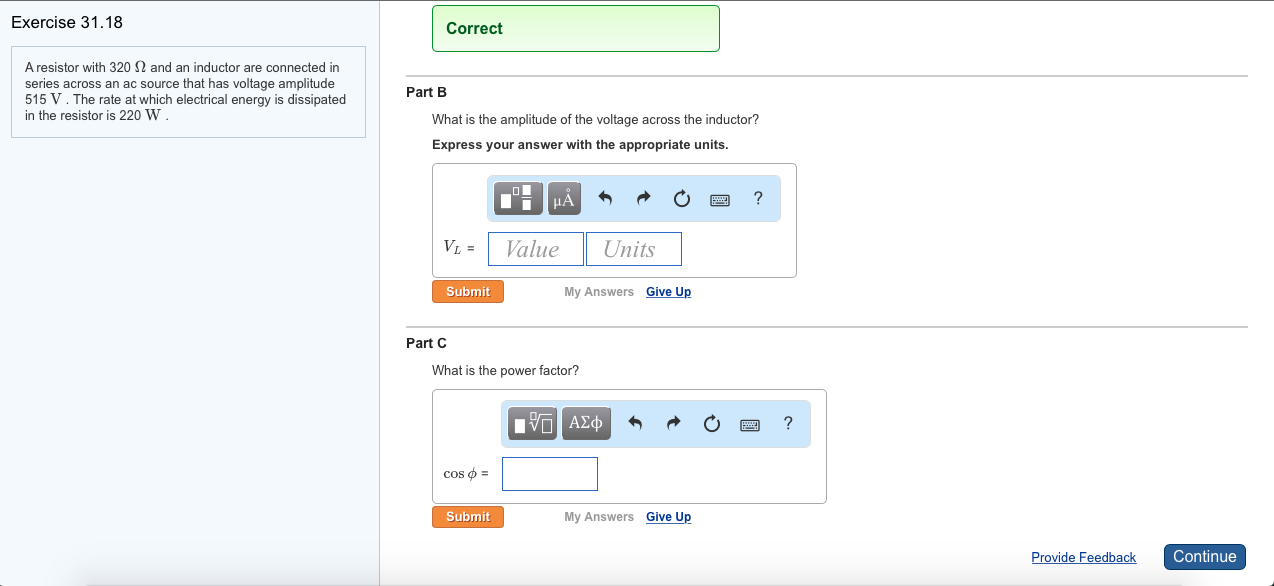
Task: Click undo arrow in Part C toolbar
Action: [x=635, y=423]
